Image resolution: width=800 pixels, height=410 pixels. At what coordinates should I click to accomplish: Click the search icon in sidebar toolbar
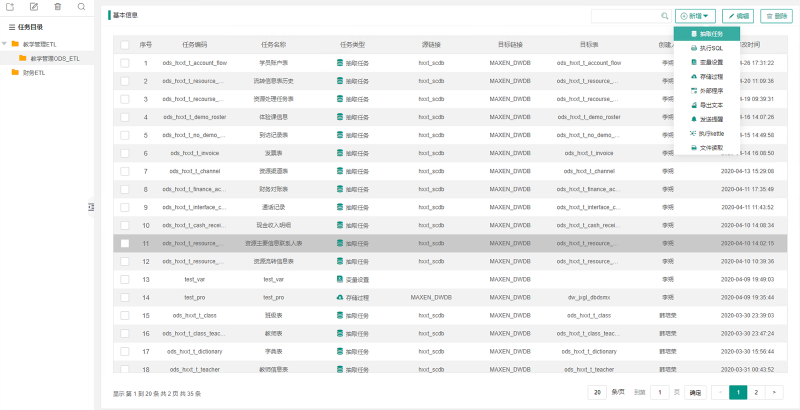point(82,7)
